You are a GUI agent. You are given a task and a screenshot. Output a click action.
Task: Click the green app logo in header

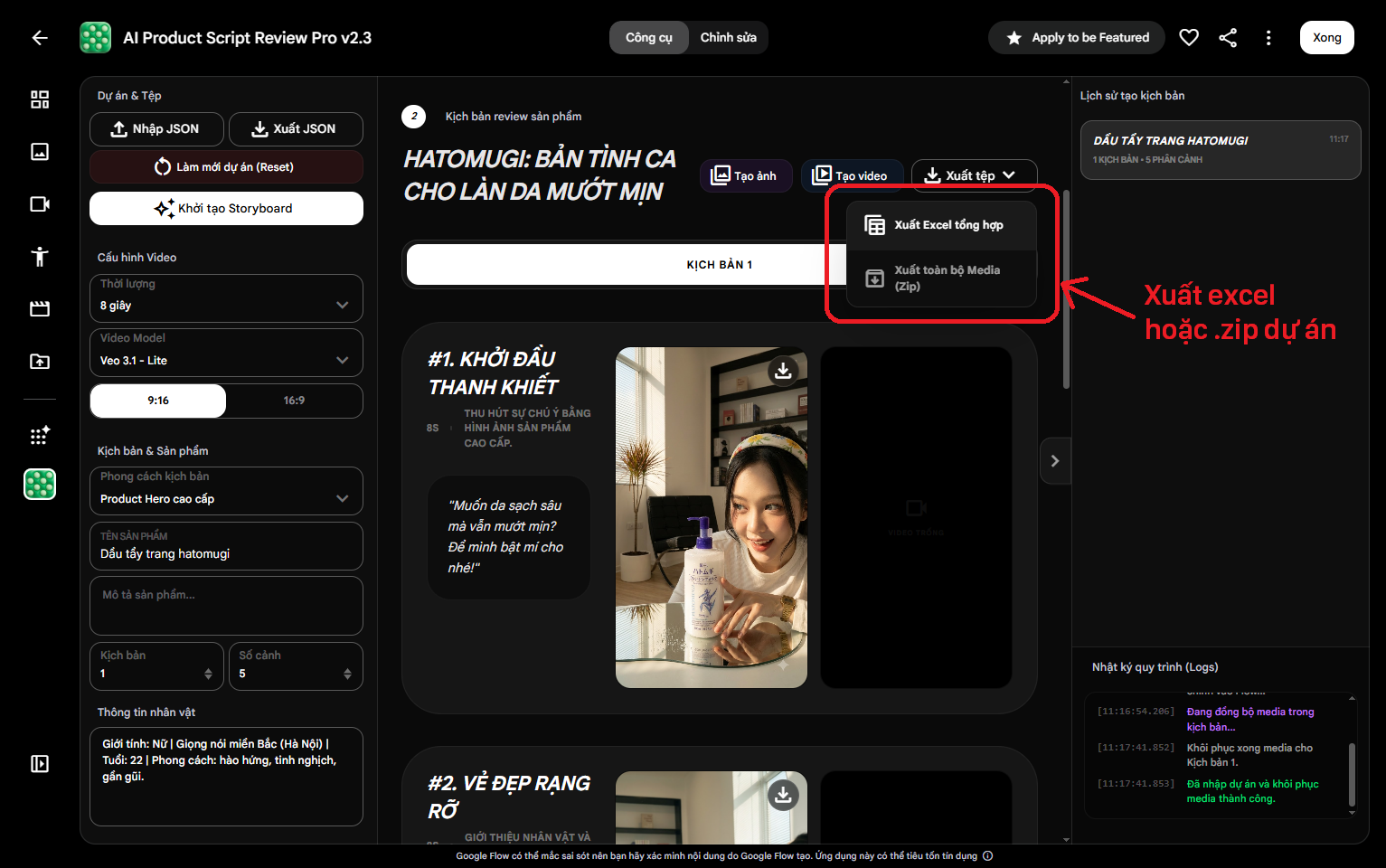96,37
